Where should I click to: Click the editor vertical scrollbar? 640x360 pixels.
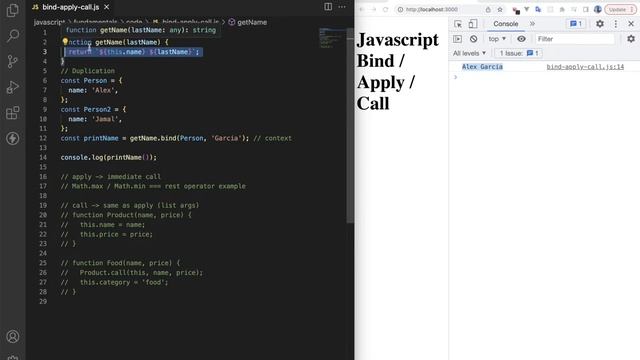coord(350,125)
